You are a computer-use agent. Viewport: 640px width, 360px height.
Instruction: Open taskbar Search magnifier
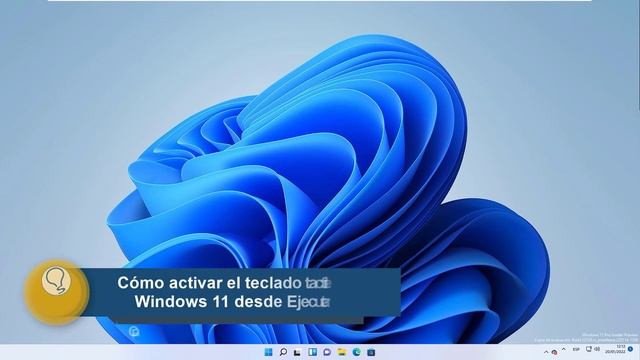pyautogui.click(x=283, y=352)
